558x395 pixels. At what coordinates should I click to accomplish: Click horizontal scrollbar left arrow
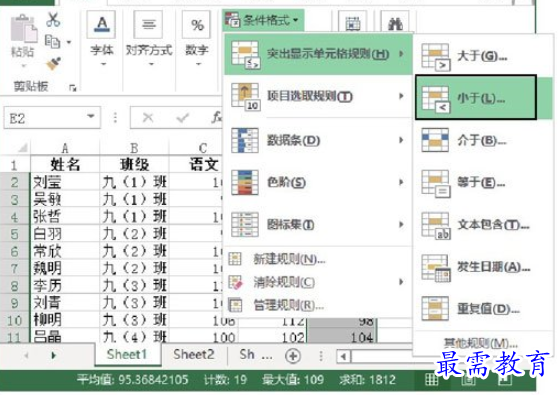[x=343, y=356]
